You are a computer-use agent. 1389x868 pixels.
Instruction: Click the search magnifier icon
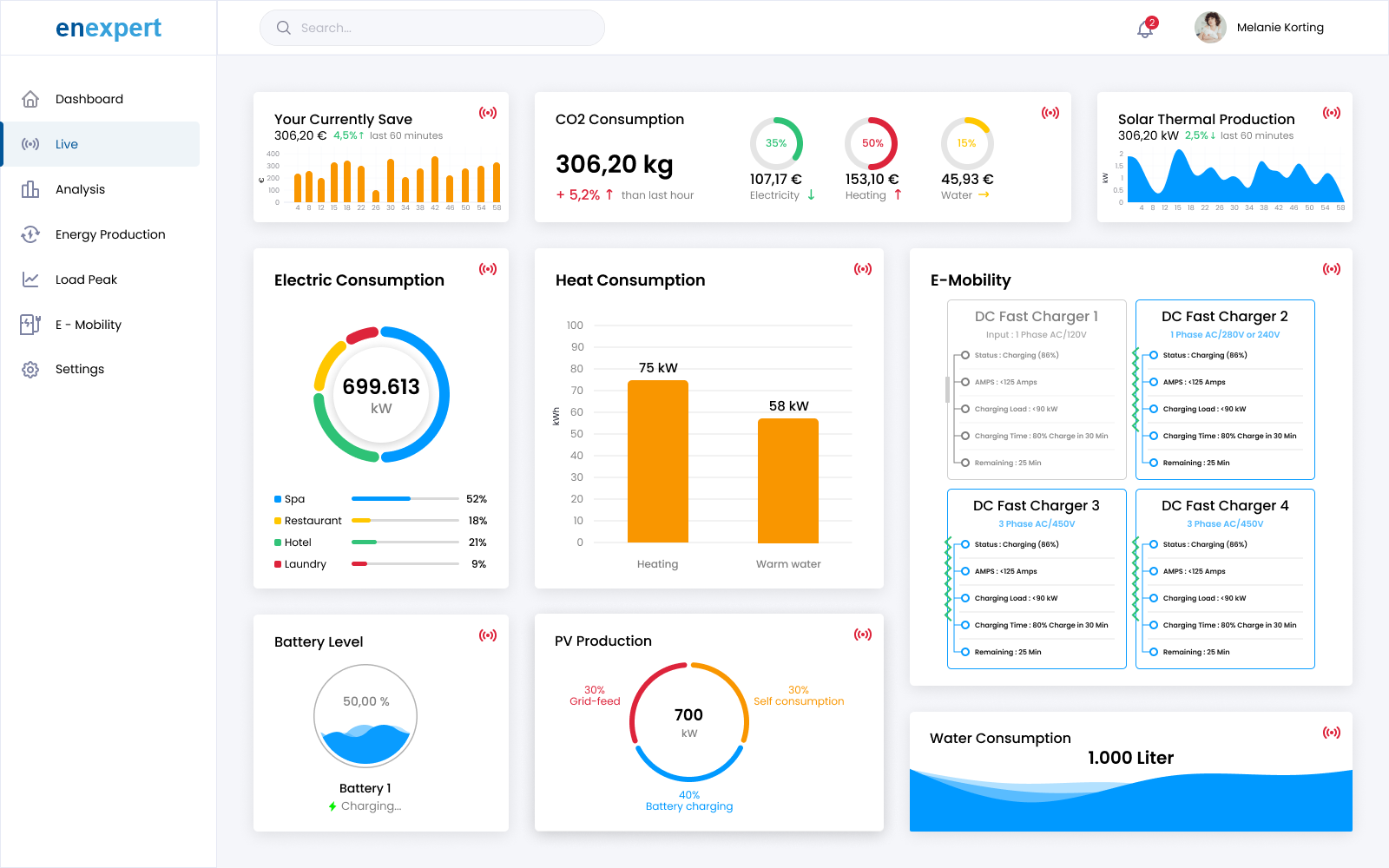(284, 28)
